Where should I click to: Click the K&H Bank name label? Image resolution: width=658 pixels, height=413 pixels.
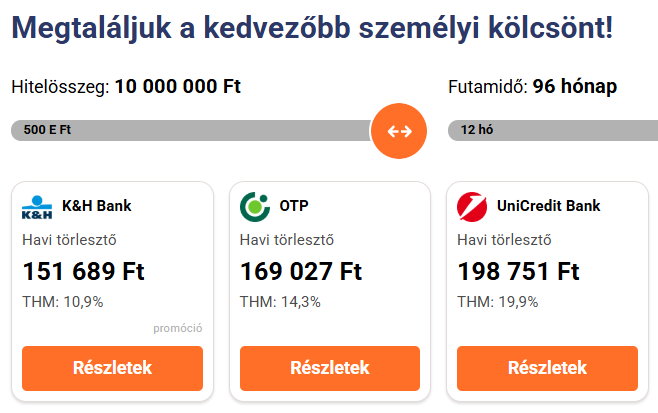[97, 206]
